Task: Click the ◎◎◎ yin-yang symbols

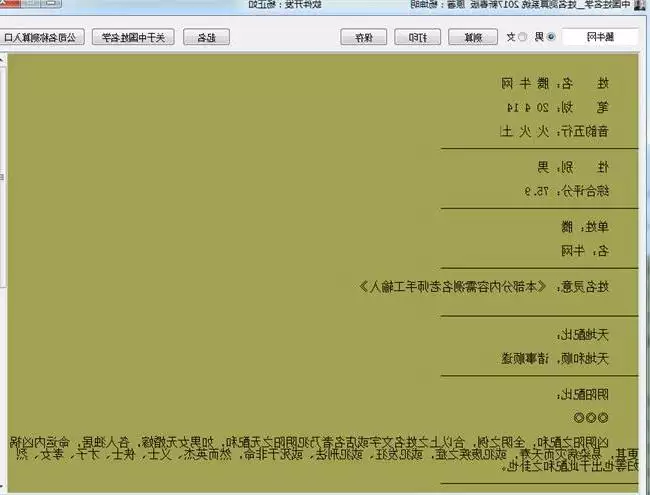Action: 591,418
